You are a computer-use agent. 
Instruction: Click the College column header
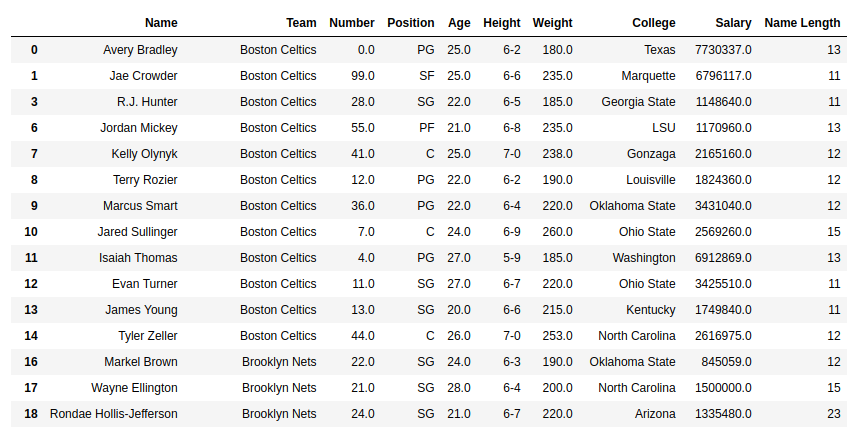[653, 23]
